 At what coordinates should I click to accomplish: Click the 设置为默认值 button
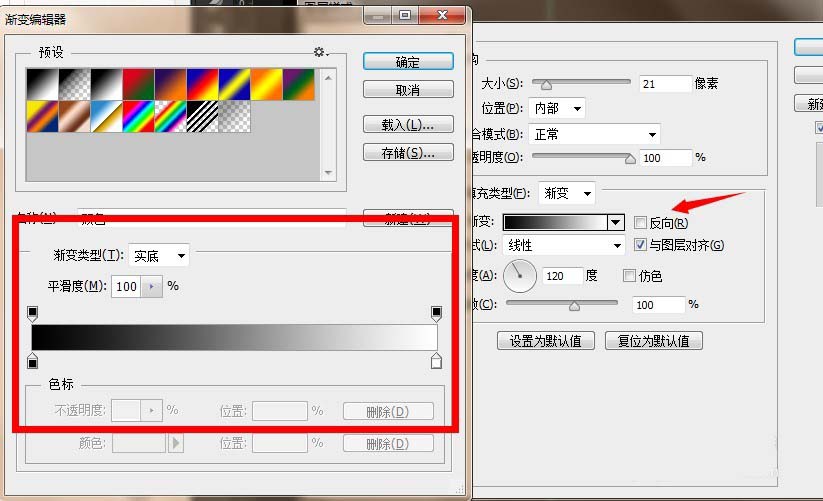[x=546, y=341]
